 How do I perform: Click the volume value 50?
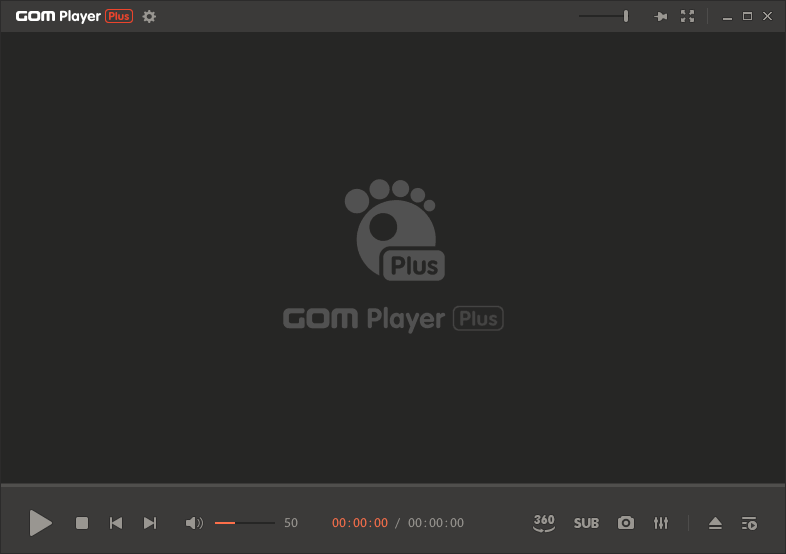point(291,523)
